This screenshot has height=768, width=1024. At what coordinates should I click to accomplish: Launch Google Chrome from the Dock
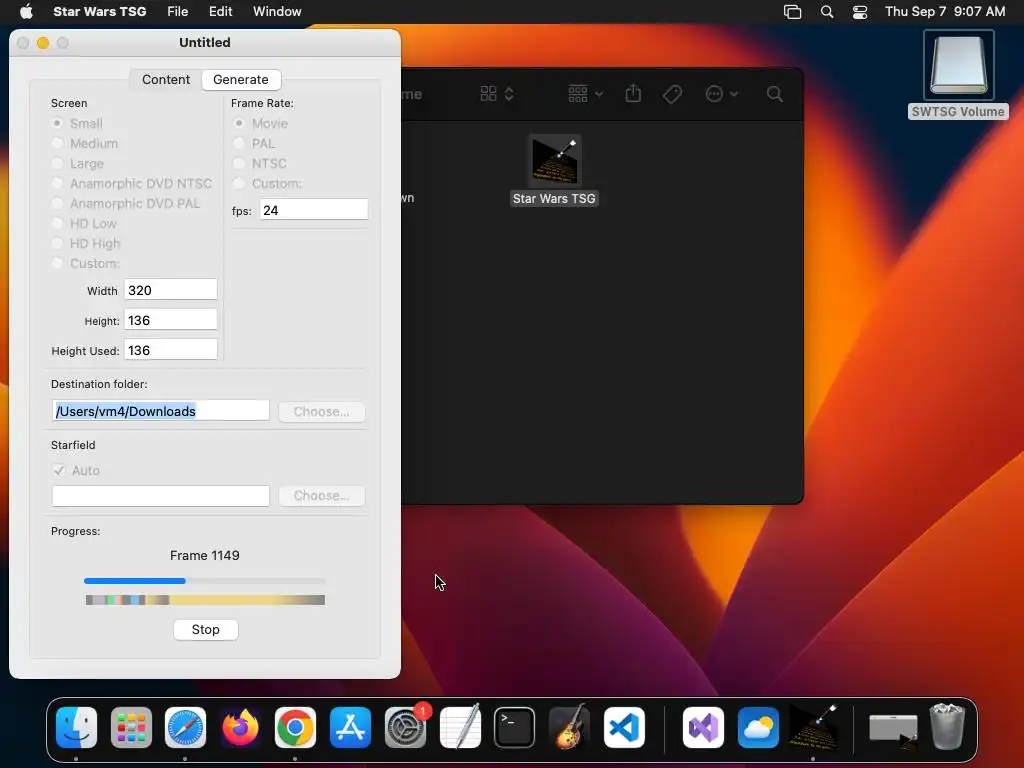295,728
